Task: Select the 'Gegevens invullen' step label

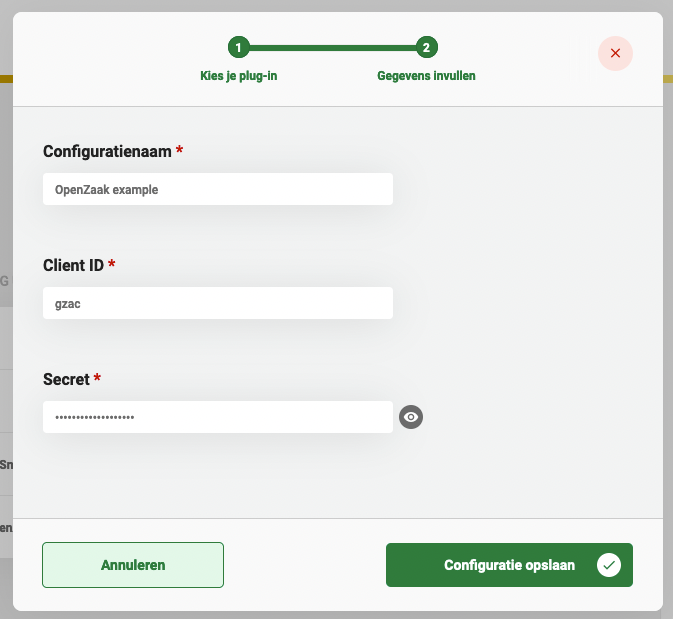Action: click(x=426, y=76)
